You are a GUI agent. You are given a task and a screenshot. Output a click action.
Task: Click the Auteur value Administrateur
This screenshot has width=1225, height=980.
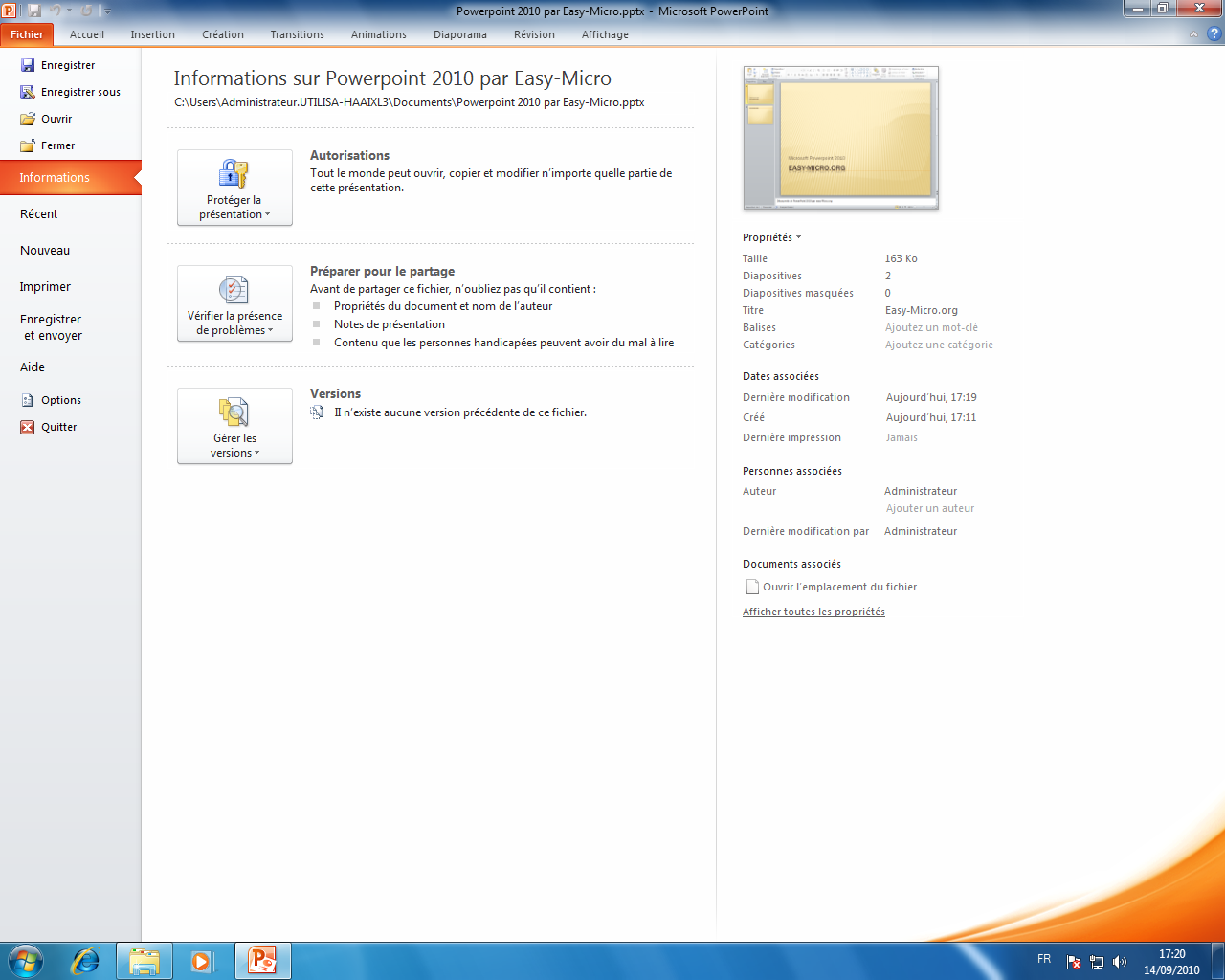(921, 491)
